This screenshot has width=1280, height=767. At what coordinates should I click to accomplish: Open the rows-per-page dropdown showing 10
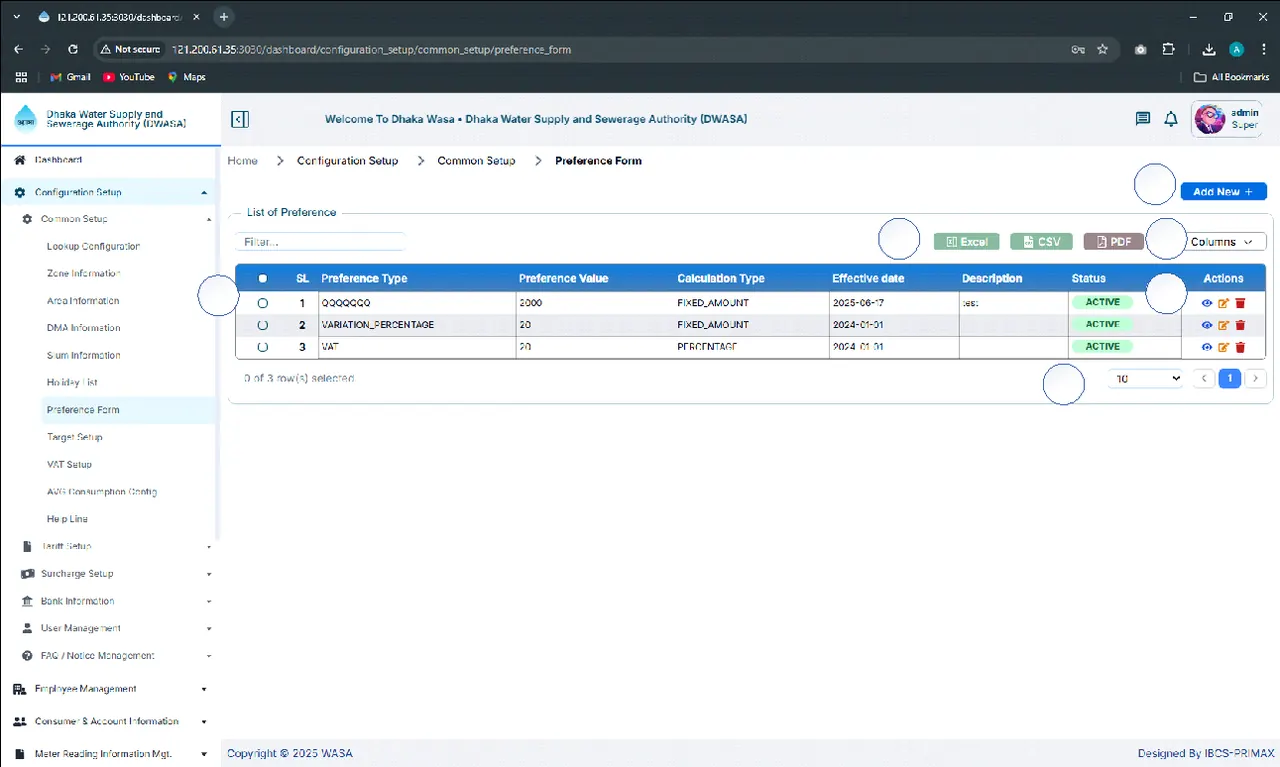coord(1146,379)
